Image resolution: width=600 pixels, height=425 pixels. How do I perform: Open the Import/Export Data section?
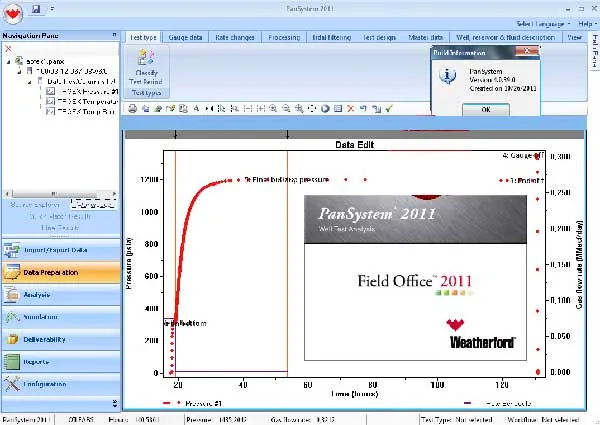tap(61, 250)
